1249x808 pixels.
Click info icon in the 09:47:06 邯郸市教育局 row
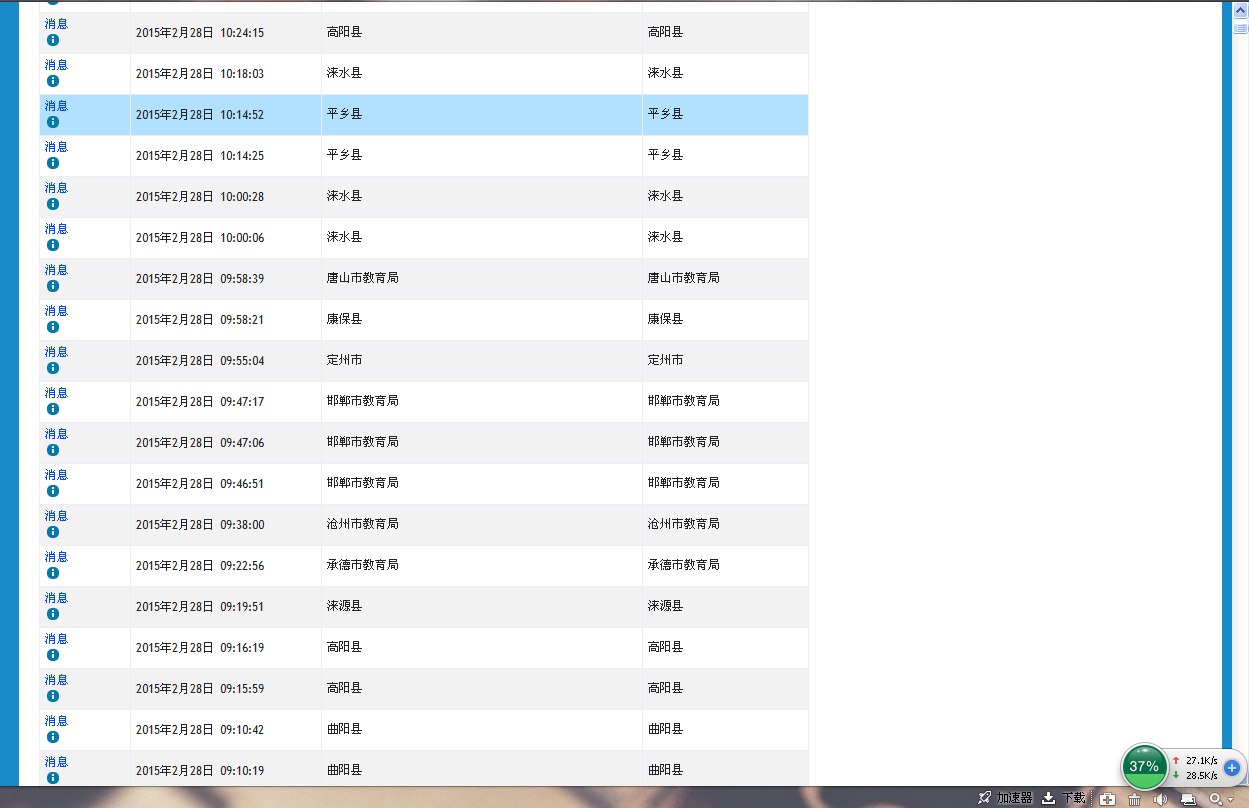tap(53, 450)
